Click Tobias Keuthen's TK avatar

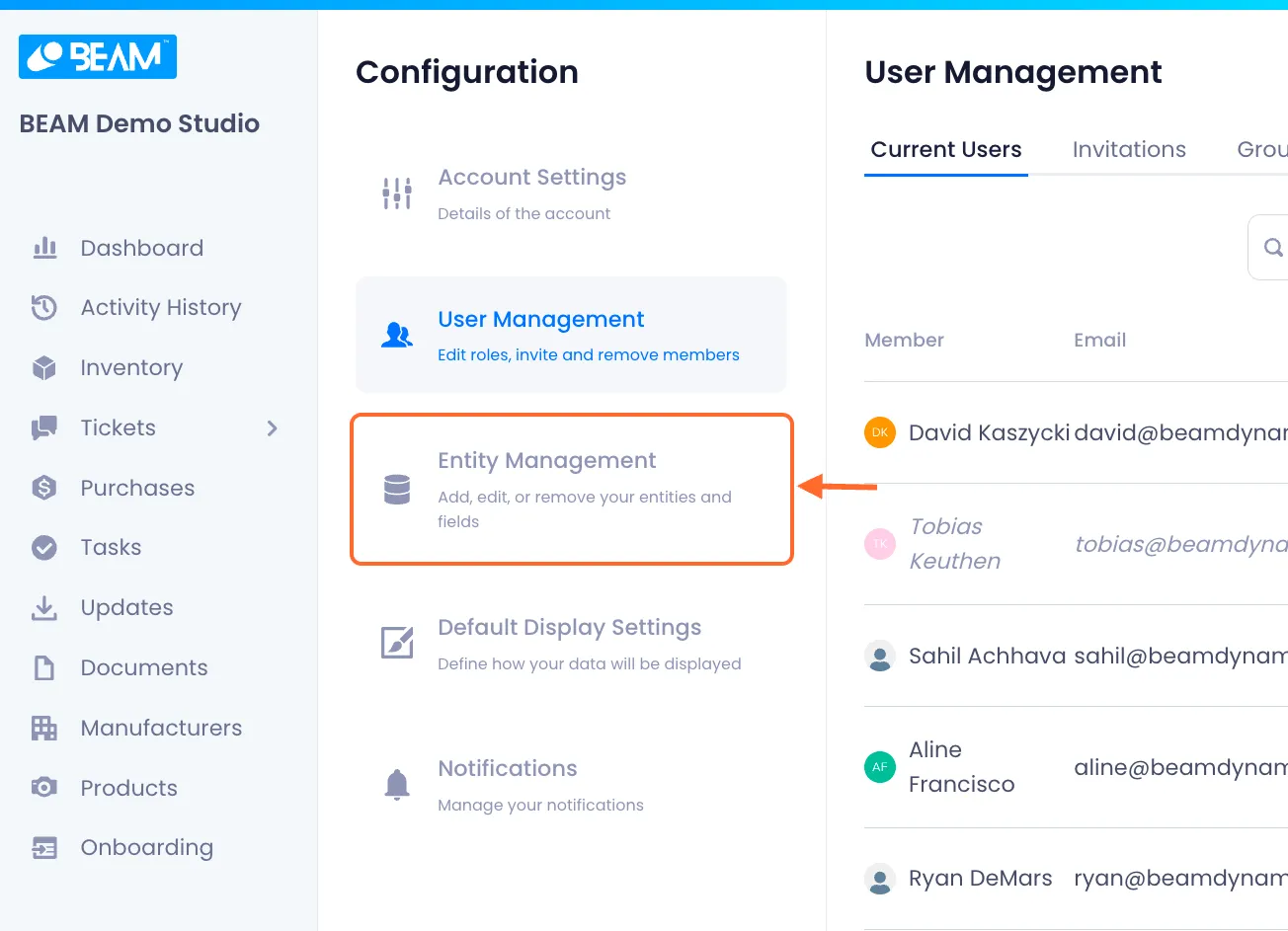pyautogui.click(x=880, y=544)
